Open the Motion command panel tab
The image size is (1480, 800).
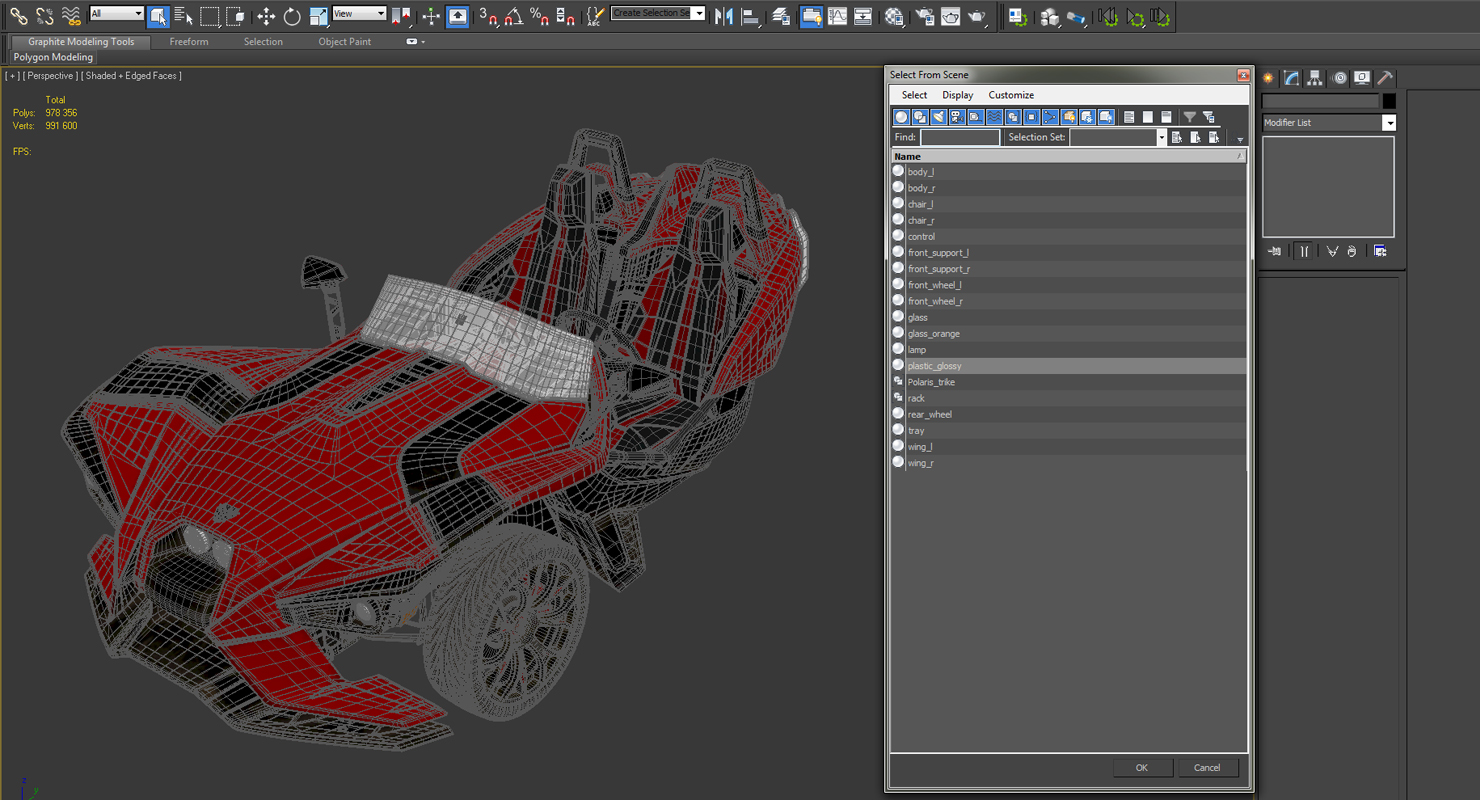coord(1338,78)
